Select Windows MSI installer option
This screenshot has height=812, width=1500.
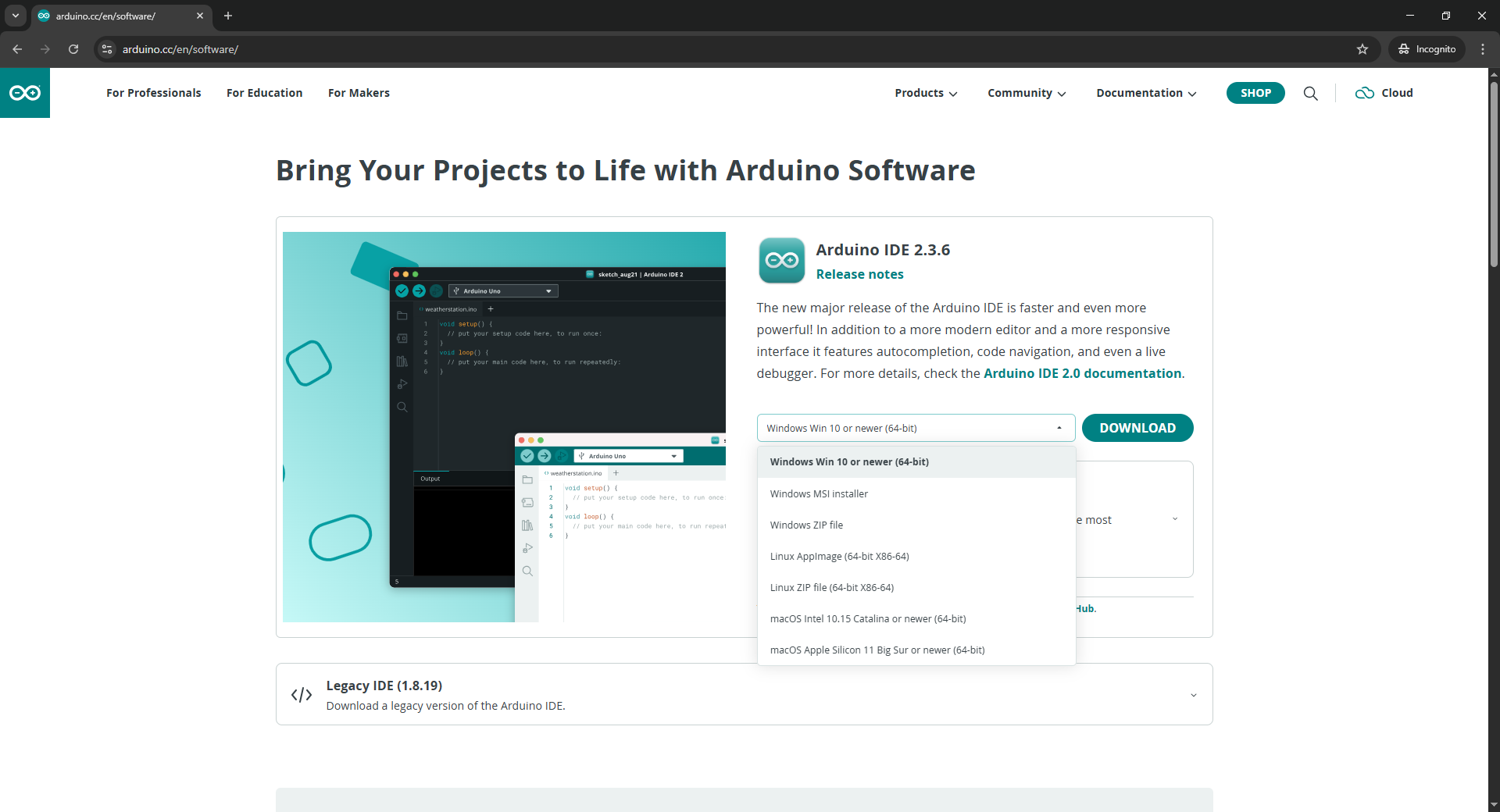[819, 493]
